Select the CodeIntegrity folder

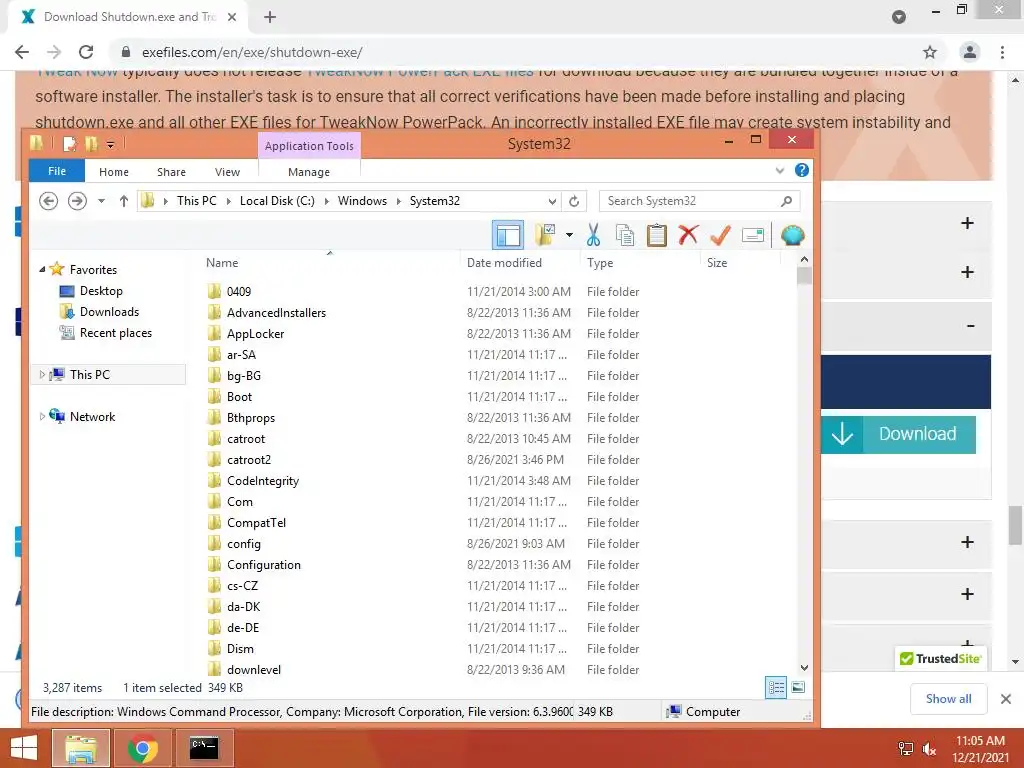(263, 481)
